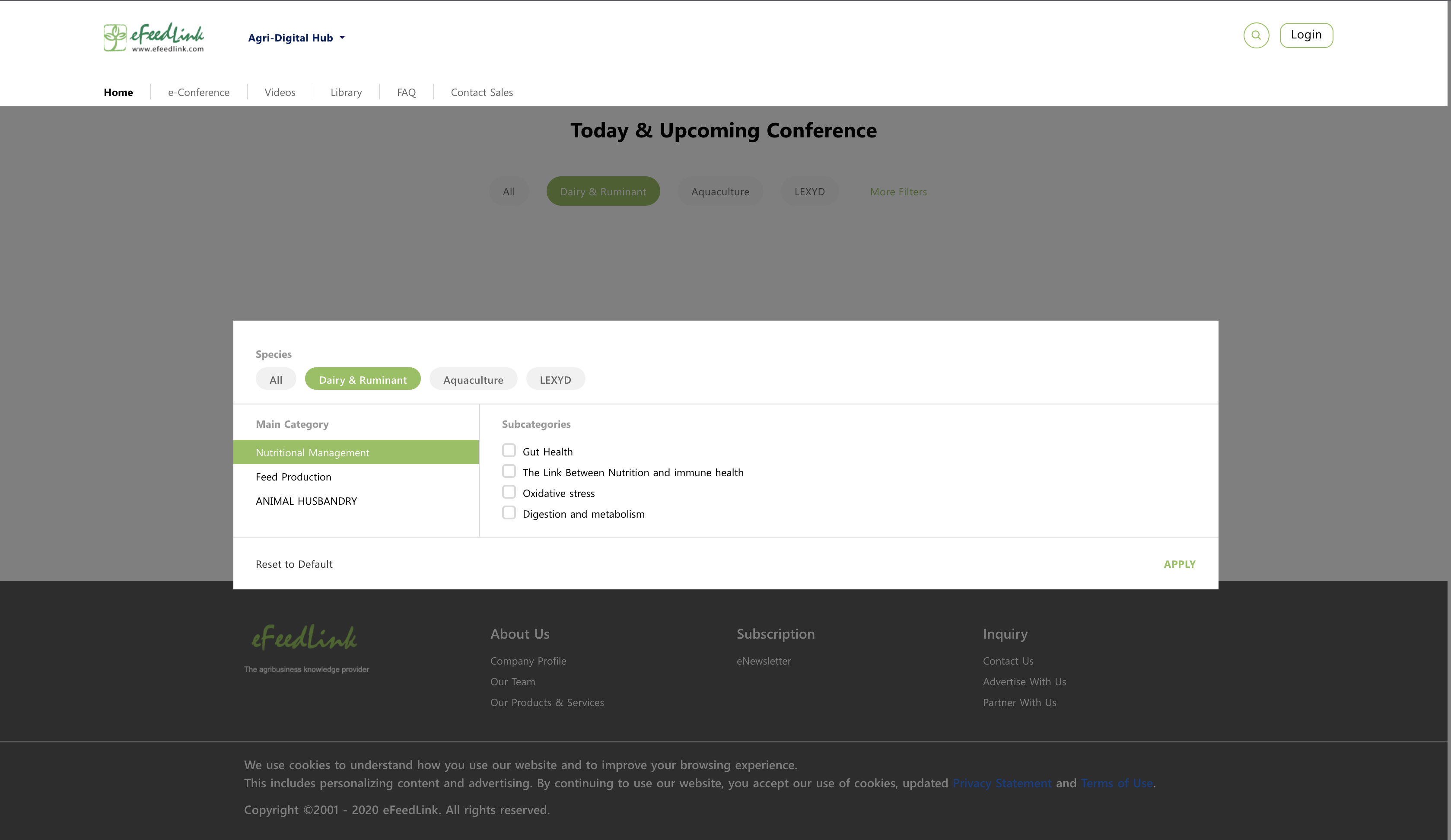The image size is (1451, 840).
Task: Go to the Library nav tab
Action: tap(346, 92)
